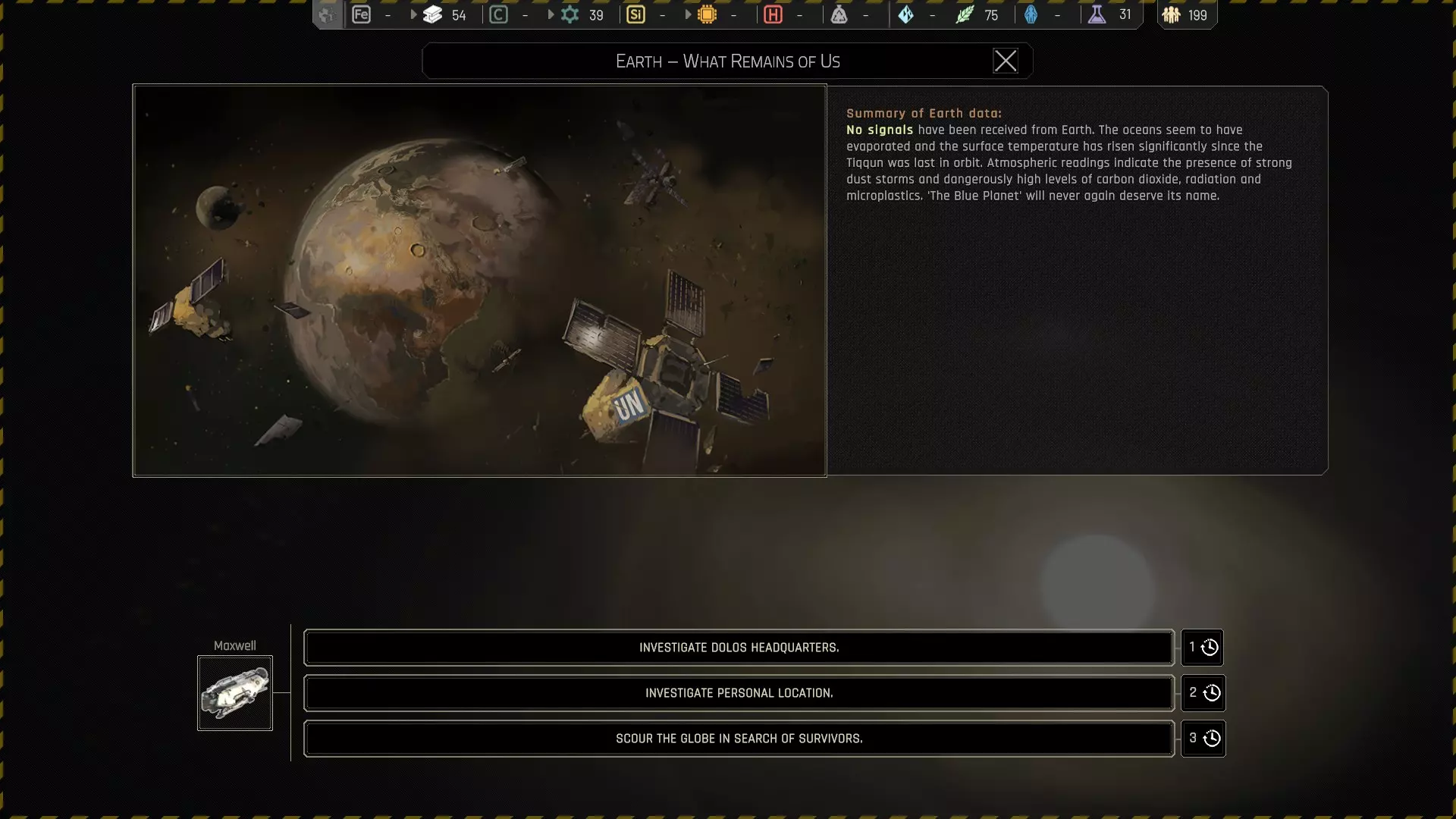Viewport: 1456px width, 819px height.
Task: Choose Investigate Personal Location option
Action: [739, 693]
